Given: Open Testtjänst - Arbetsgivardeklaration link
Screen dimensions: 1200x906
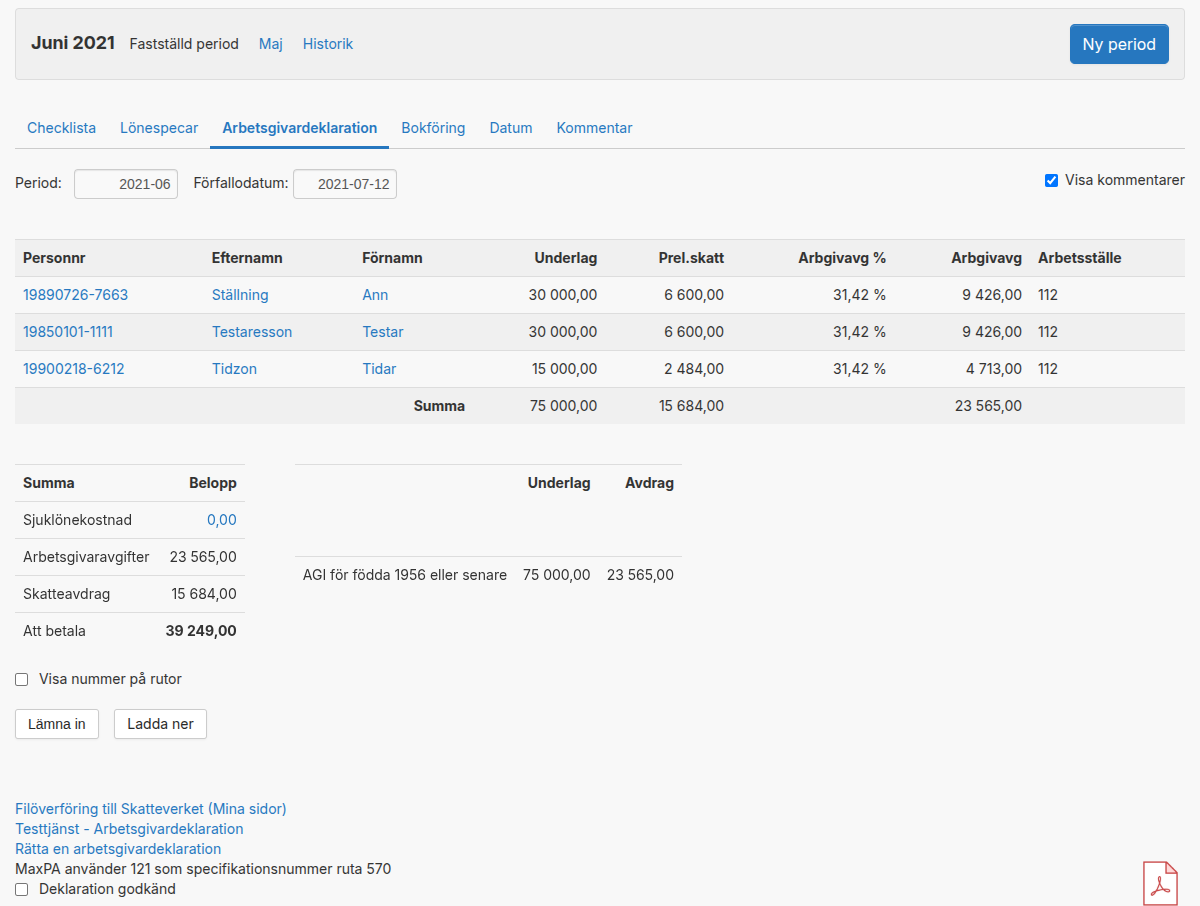Looking at the screenshot, I should click(x=129, y=829).
